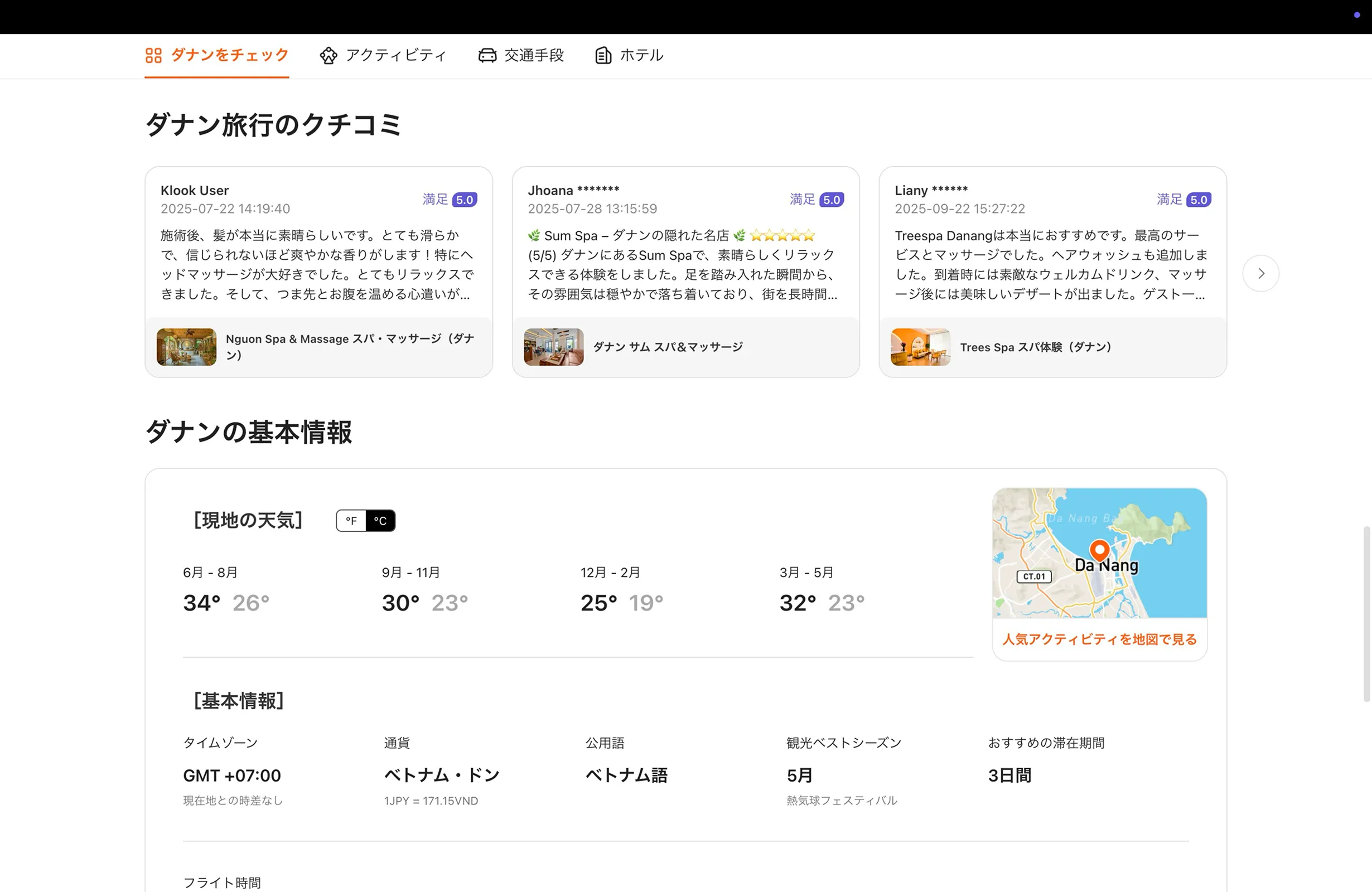Click the 3月 - 5月 season label
This screenshot has height=892, width=1372.
point(806,572)
